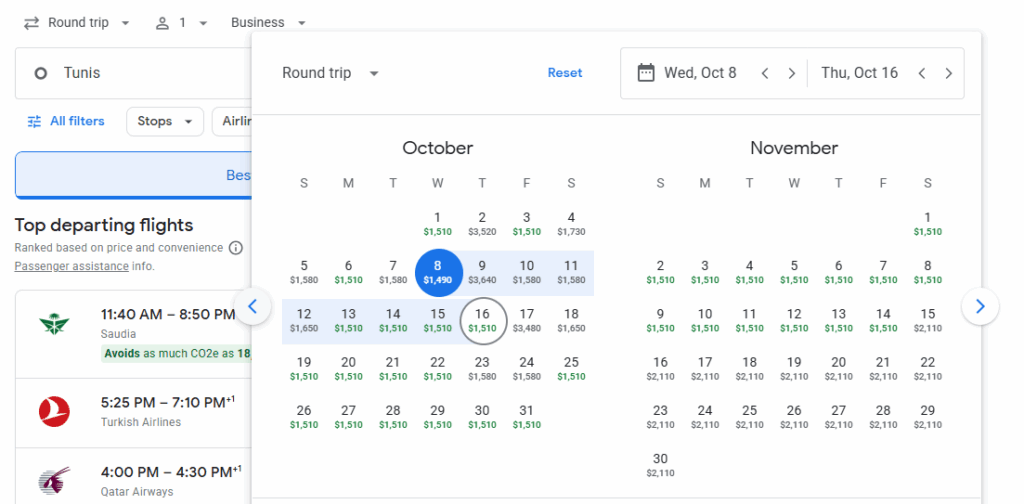Open the Passenger assistance link
The height and width of the screenshot is (504, 1024).
pos(71,267)
